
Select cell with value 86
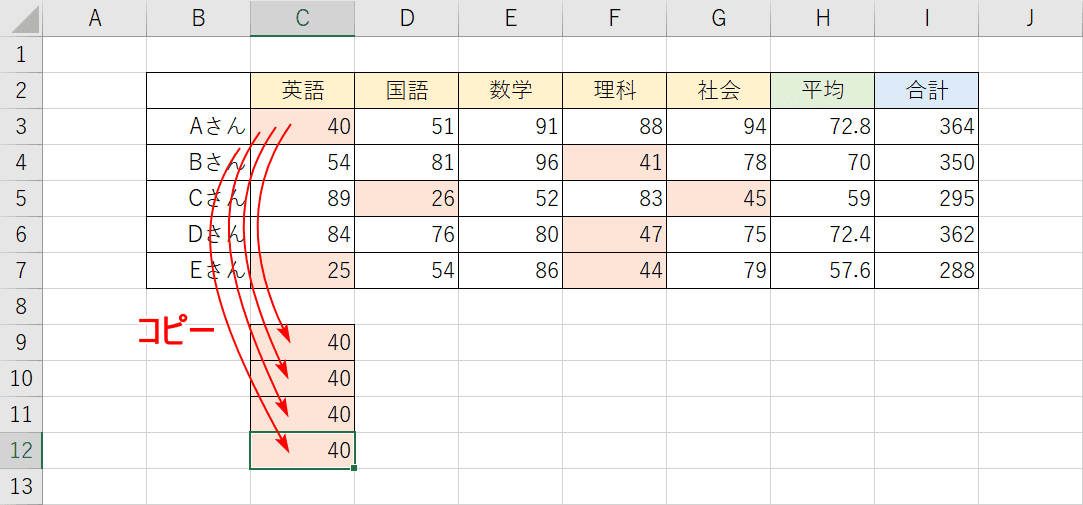[x=510, y=270]
